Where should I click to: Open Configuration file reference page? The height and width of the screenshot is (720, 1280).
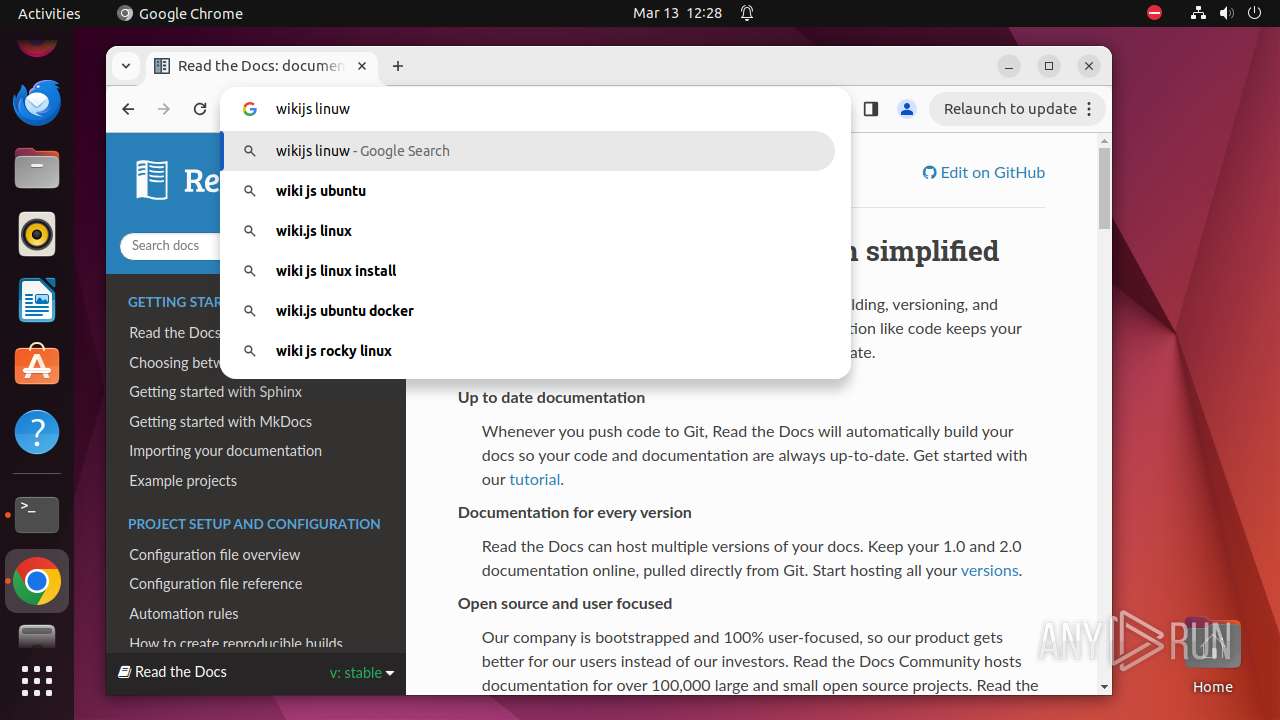coord(215,584)
